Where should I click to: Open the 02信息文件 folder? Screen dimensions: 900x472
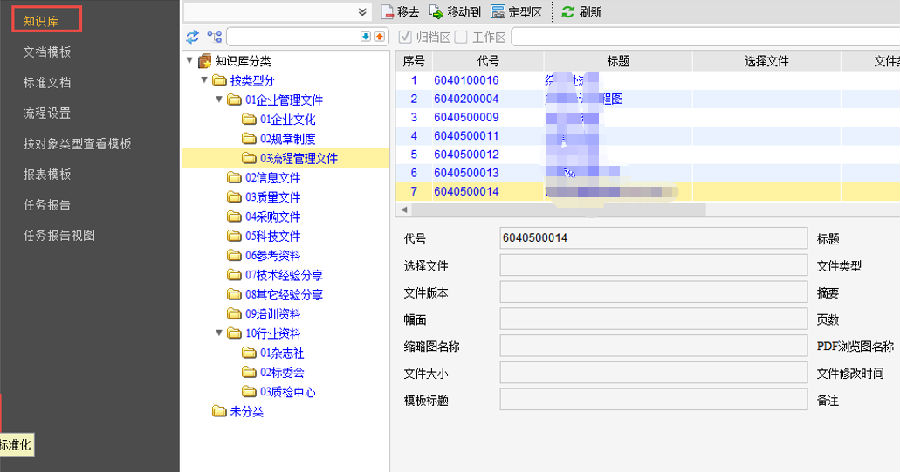(264, 178)
